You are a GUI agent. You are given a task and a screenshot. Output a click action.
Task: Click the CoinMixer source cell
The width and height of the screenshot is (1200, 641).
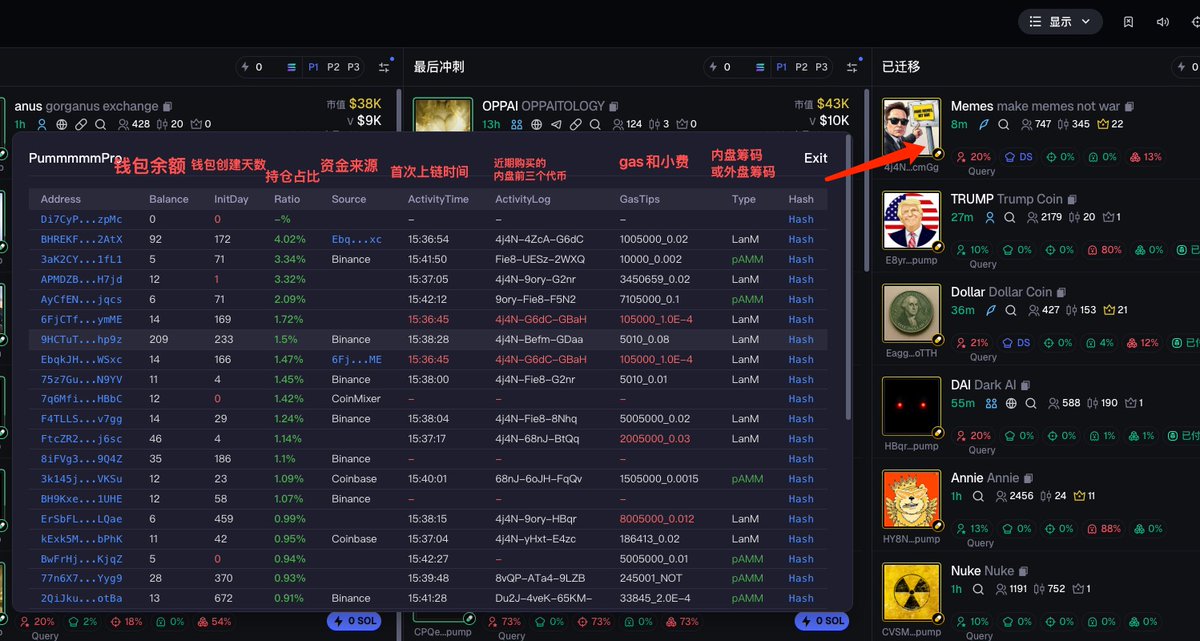coord(355,399)
